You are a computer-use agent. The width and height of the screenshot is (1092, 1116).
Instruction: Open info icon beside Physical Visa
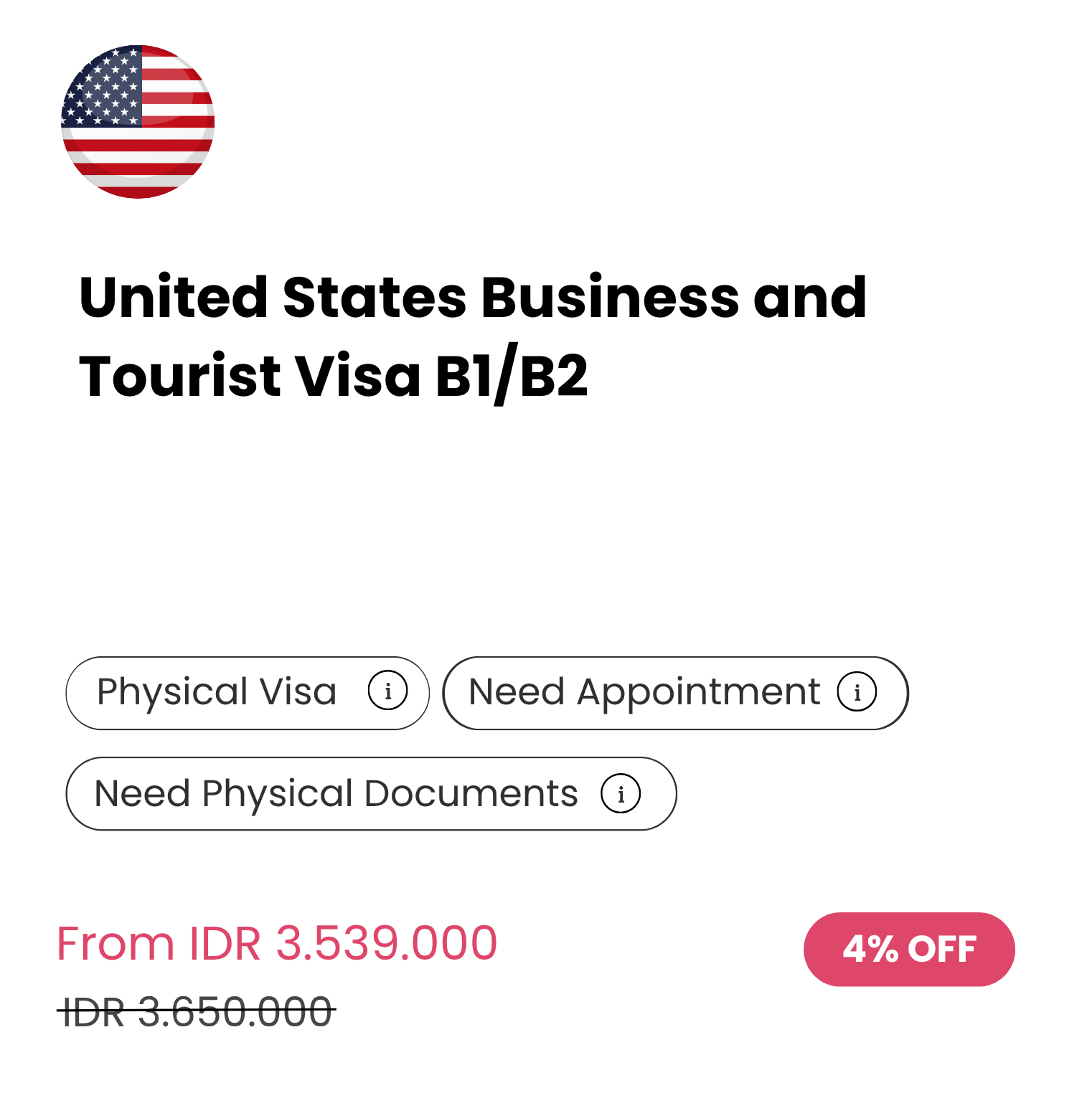387,691
